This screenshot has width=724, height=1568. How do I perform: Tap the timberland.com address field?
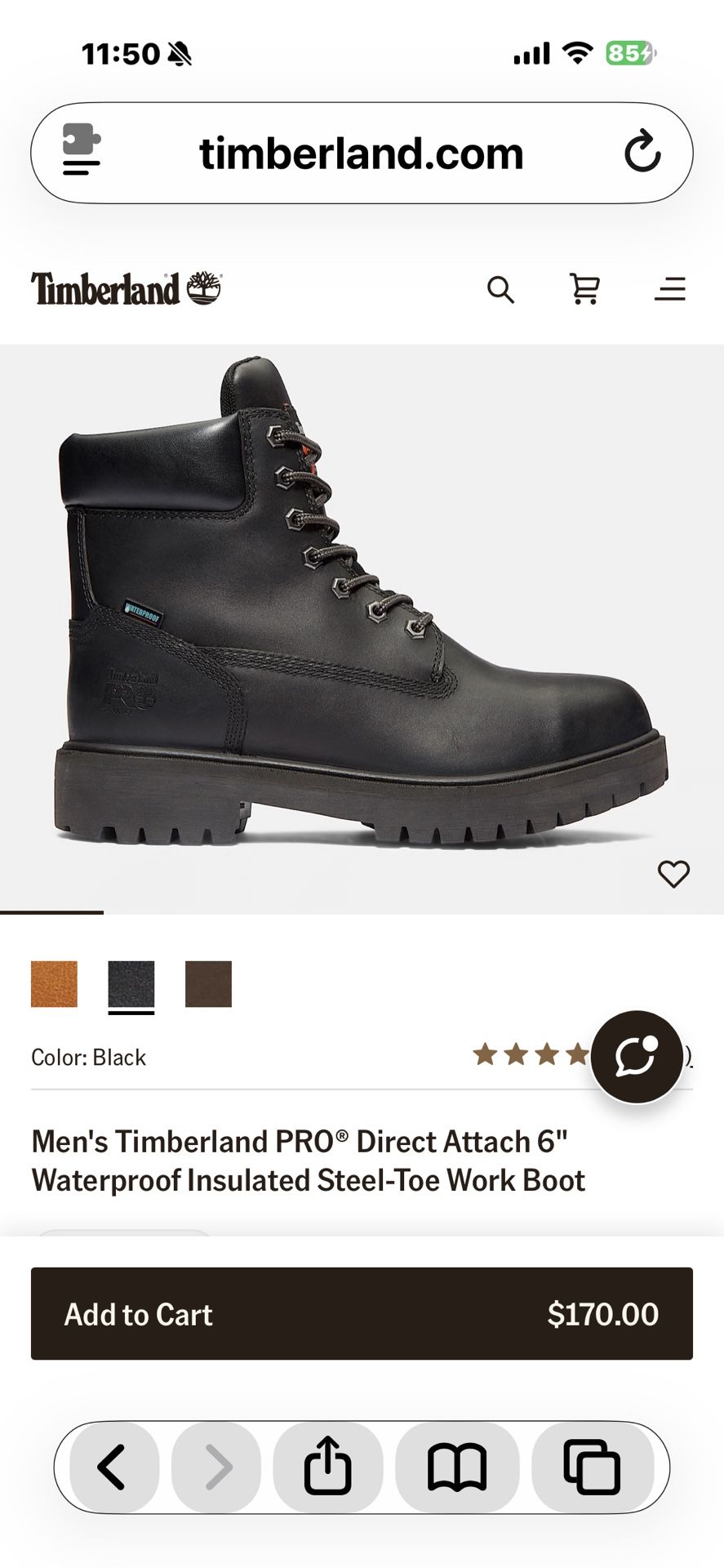pyautogui.click(x=362, y=153)
